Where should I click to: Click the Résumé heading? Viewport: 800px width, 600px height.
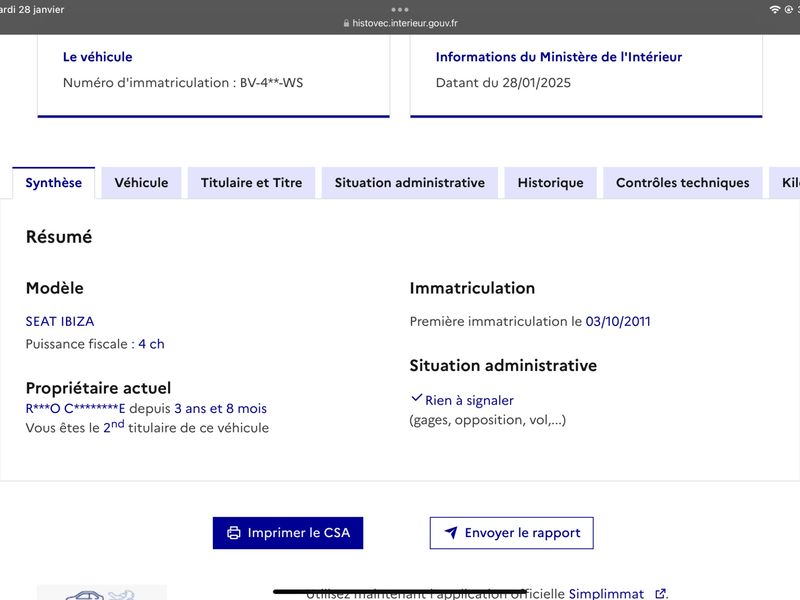pos(59,237)
